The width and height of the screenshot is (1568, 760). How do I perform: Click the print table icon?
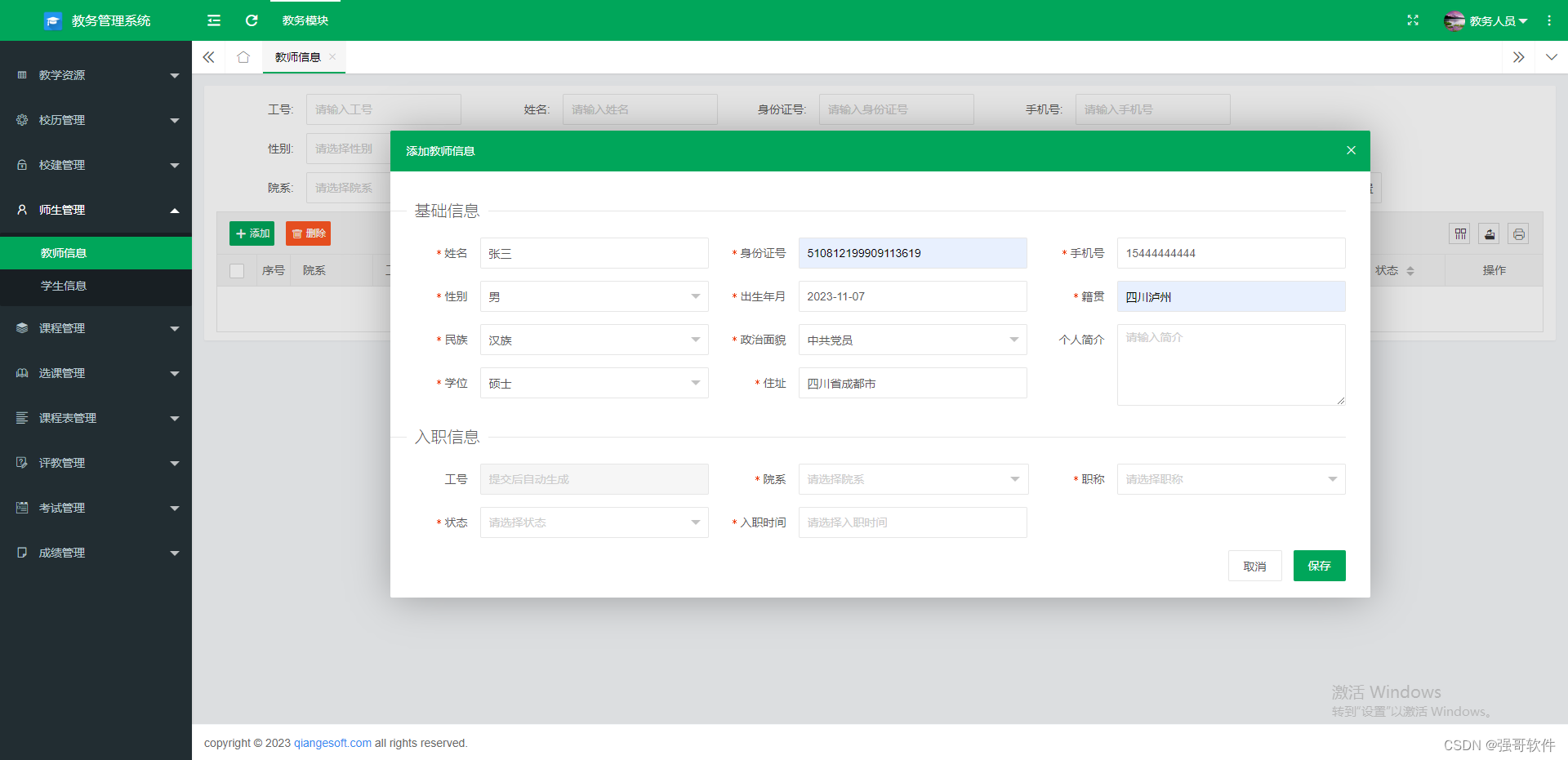point(1518,234)
